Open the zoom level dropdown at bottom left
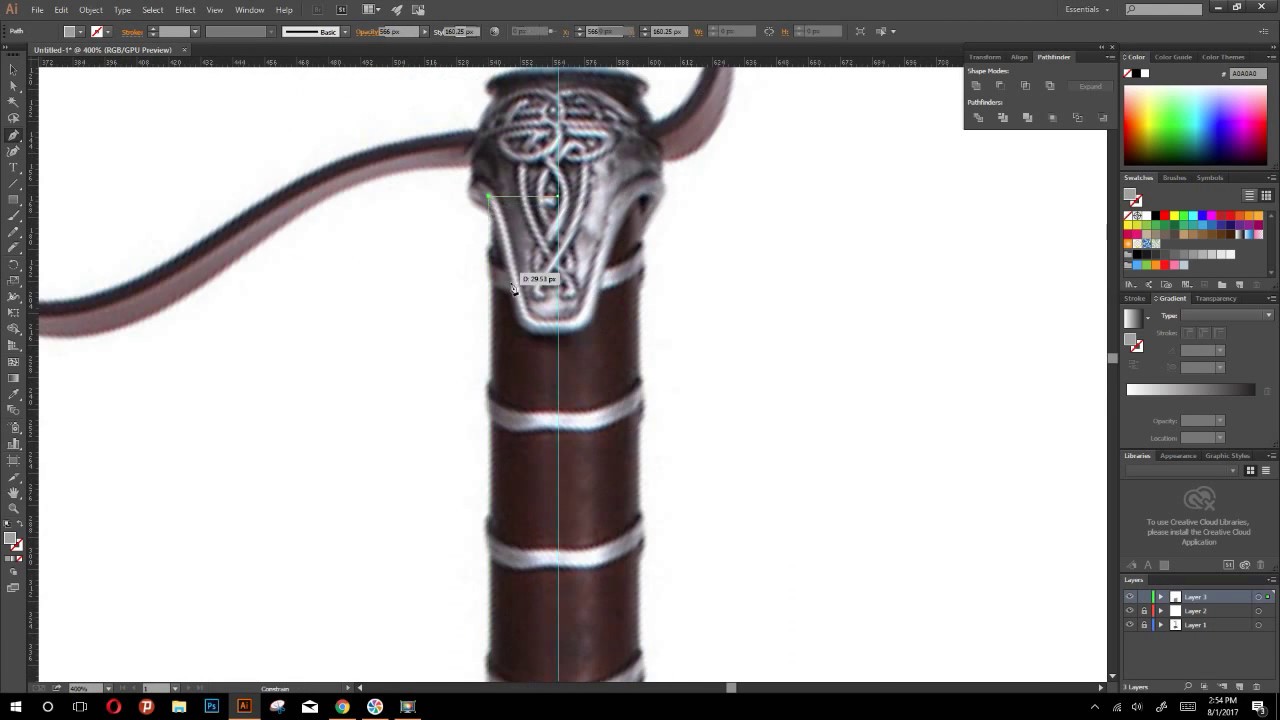This screenshot has height=720, width=1280. 108,688
